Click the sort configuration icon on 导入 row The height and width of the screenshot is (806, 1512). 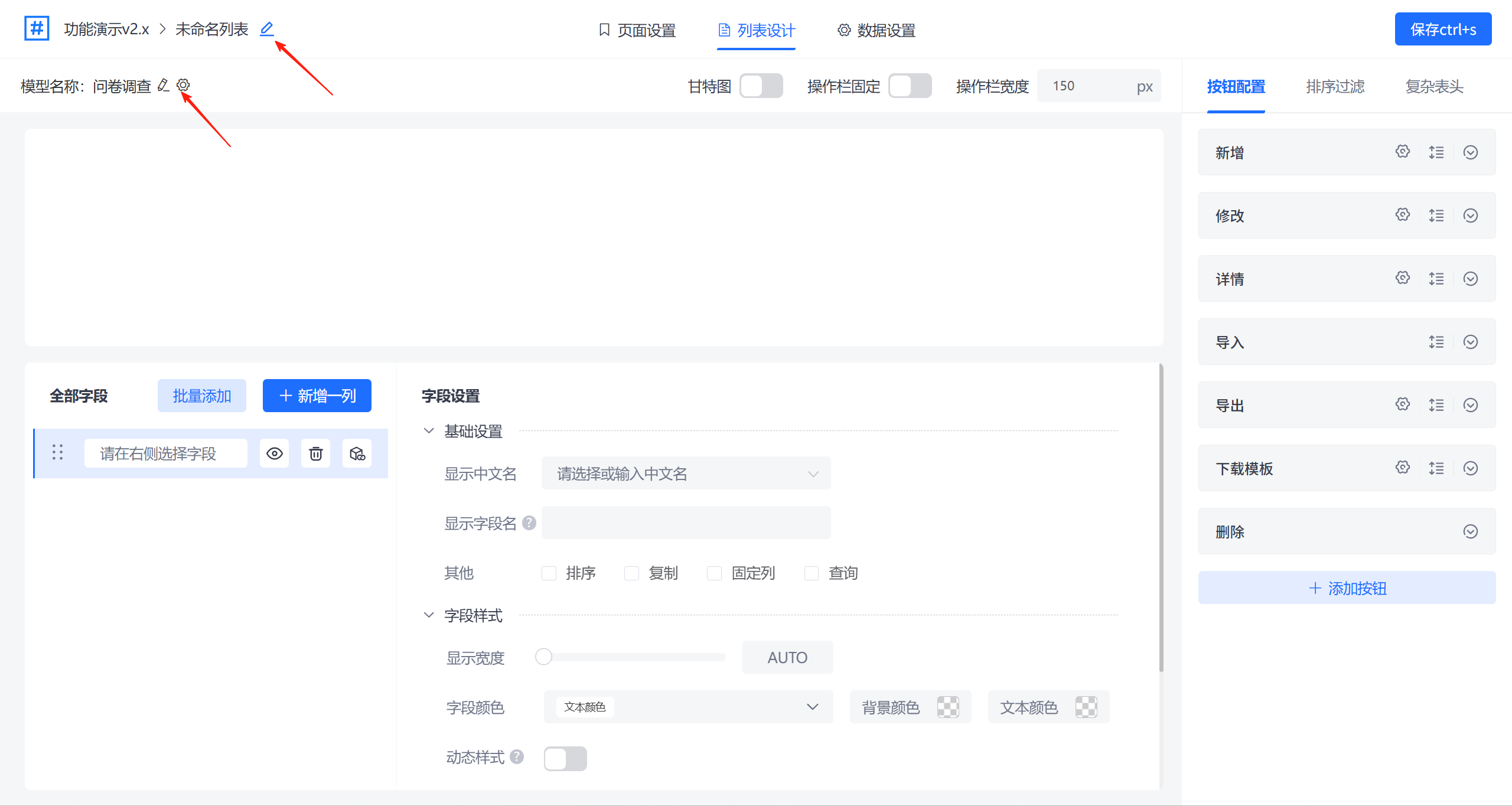pyautogui.click(x=1436, y=342)
